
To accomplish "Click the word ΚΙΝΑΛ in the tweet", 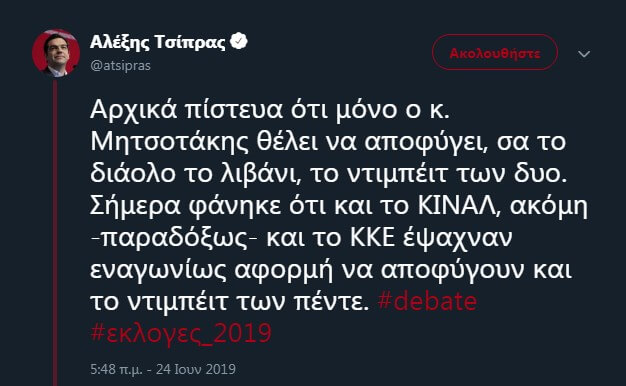I will 459,206.
